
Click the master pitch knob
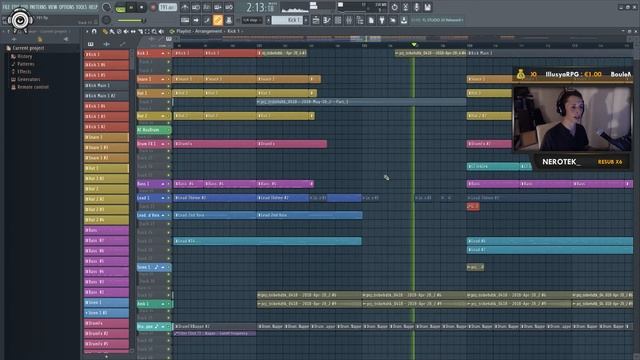pos(107,20)
